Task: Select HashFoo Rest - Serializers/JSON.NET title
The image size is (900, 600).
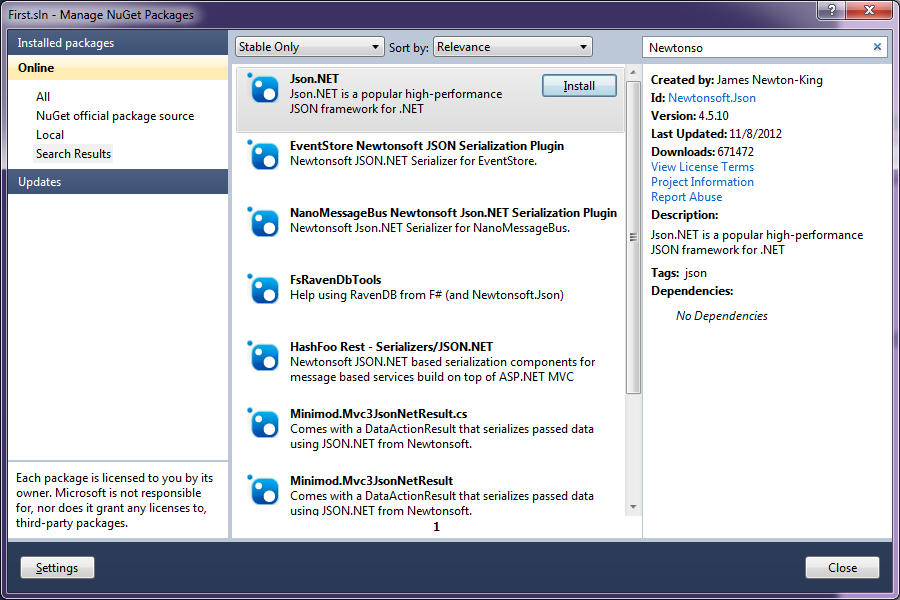Action: (391, 347)
